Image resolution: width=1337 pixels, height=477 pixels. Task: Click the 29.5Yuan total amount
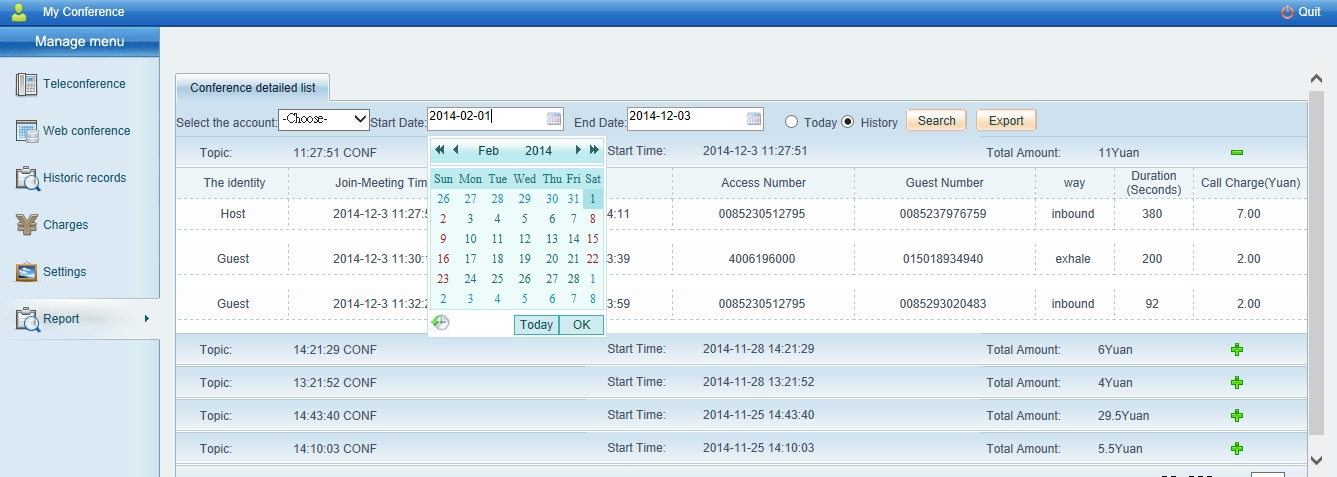click(x=1123, y=416)
